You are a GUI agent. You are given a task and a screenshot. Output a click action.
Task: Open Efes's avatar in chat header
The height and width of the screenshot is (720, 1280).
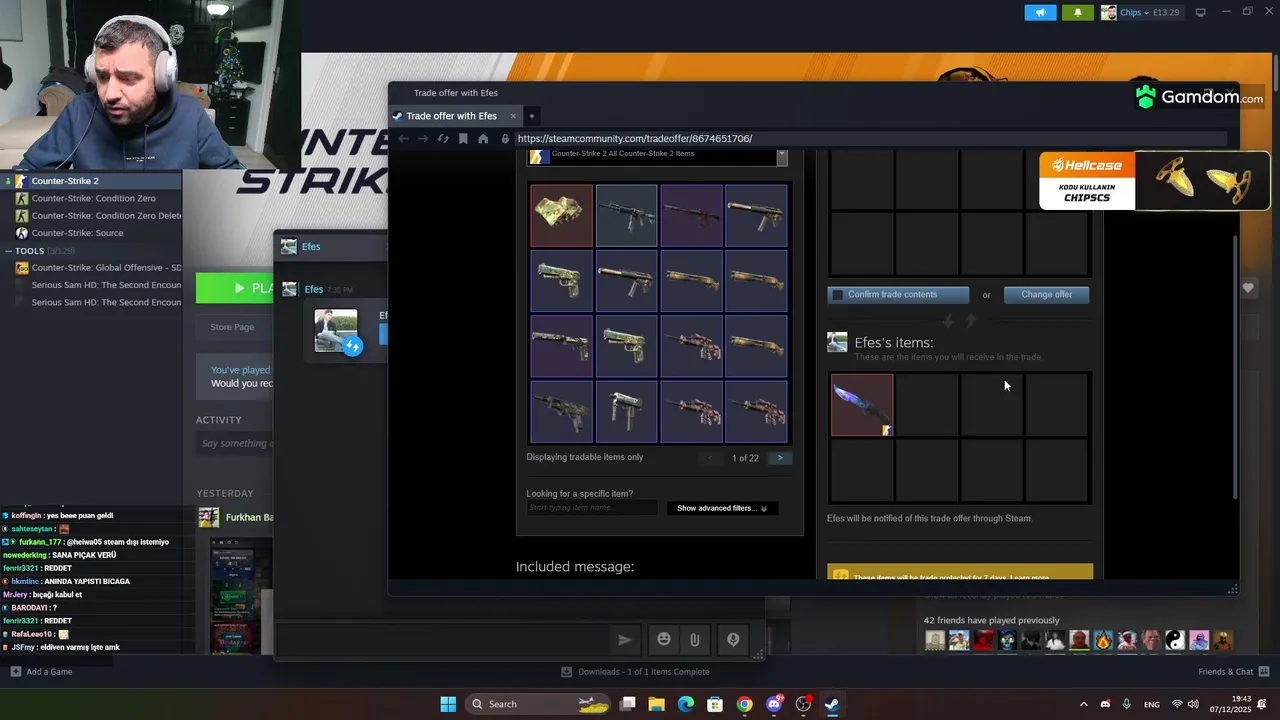pos(289,247)
